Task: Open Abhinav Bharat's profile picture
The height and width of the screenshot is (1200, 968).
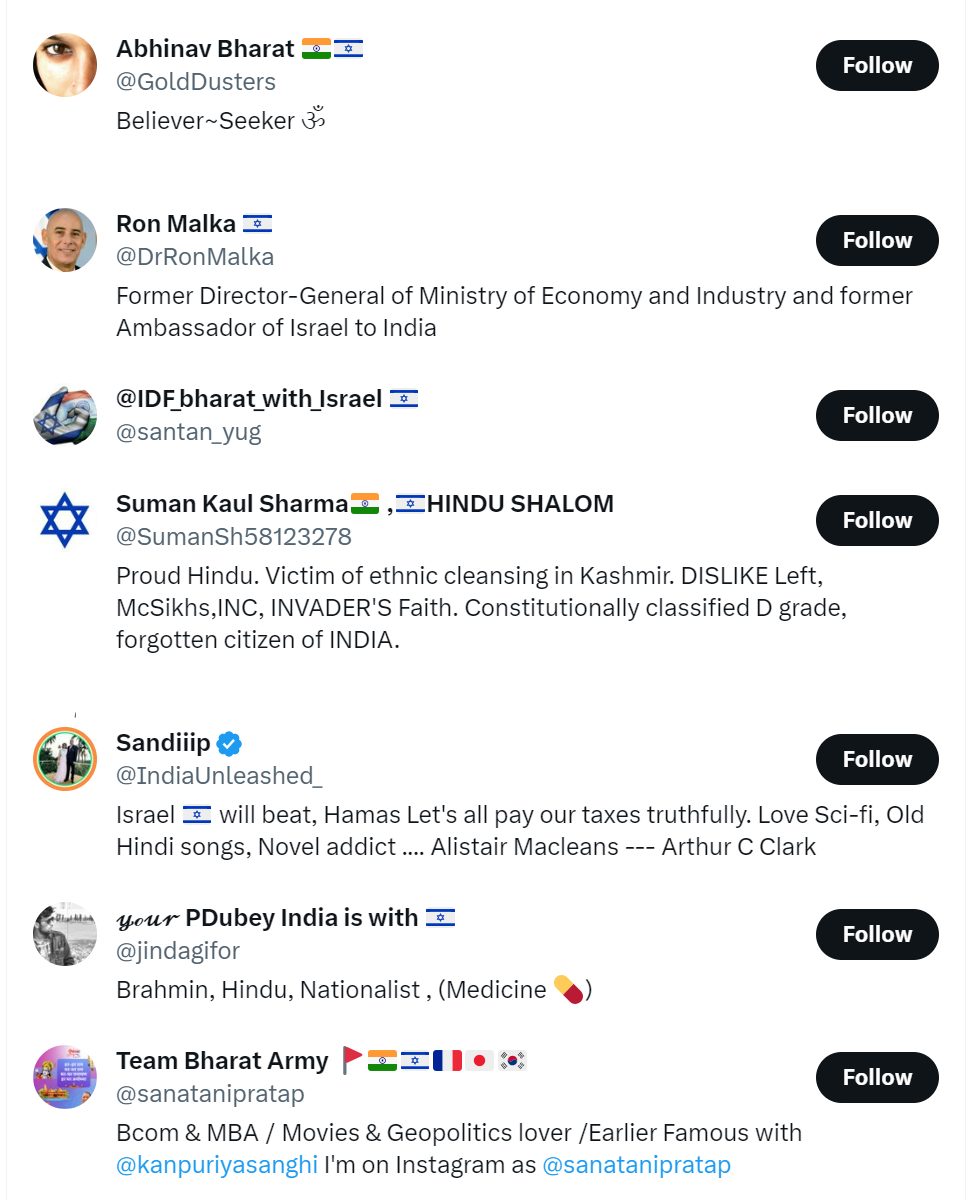Action: [65, 65]
